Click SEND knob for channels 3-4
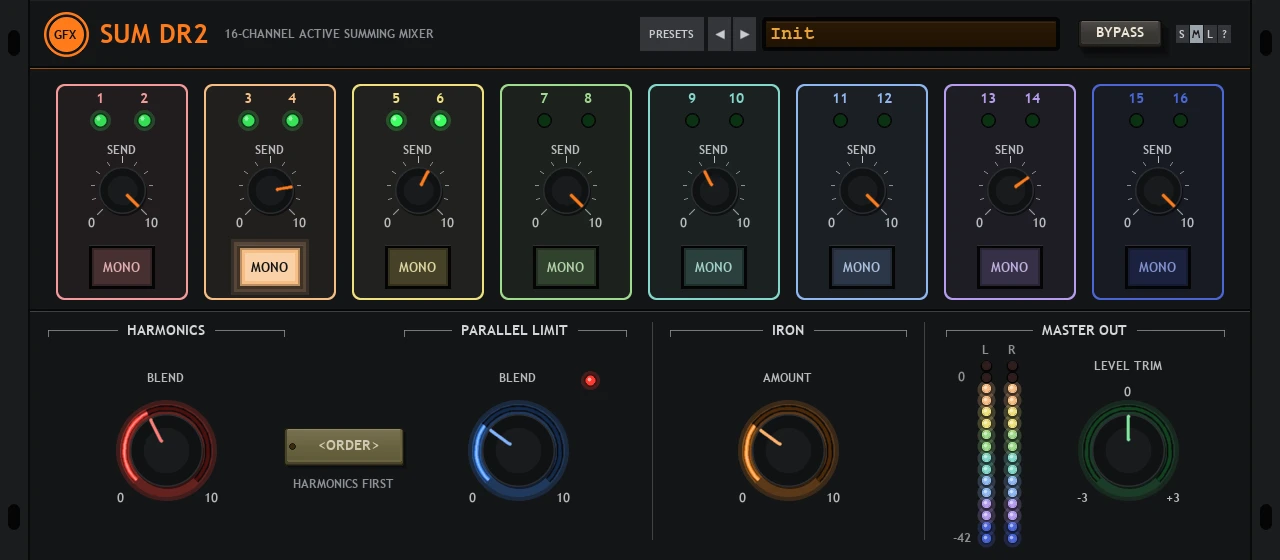 click(270, 190)
